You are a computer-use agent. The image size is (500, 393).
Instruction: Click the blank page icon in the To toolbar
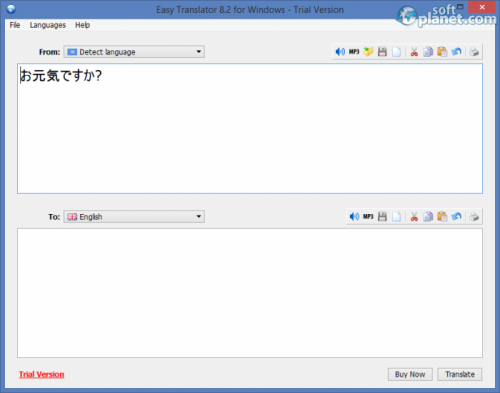[x=396, y=217]
